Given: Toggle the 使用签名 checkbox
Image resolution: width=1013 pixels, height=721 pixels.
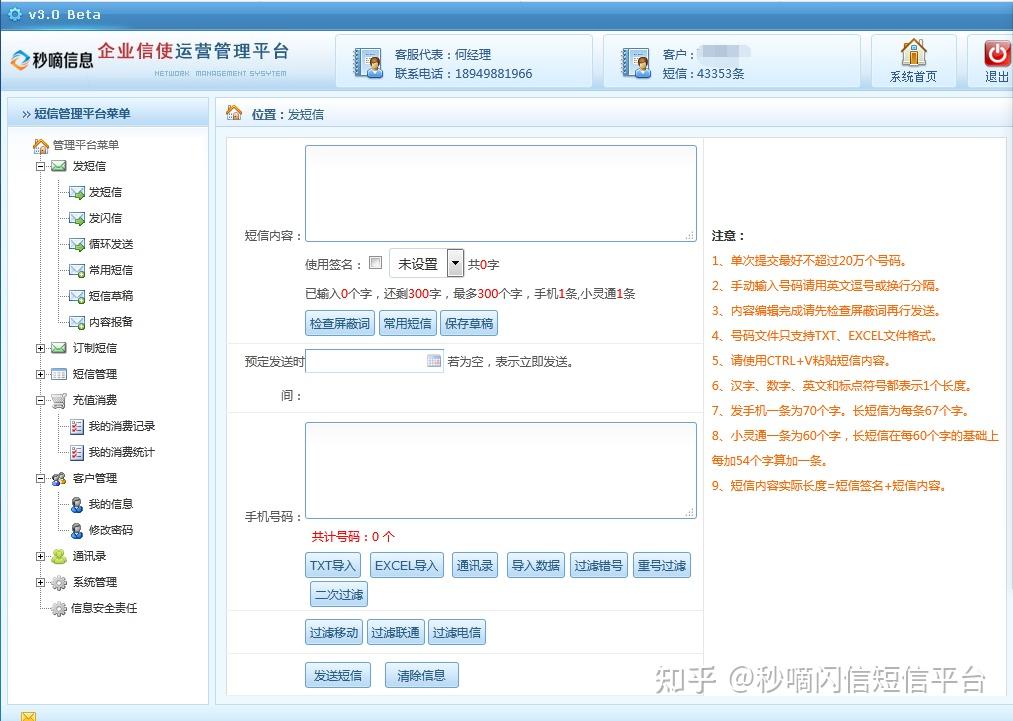Looking at the screenshot, I should click(375, 262).
